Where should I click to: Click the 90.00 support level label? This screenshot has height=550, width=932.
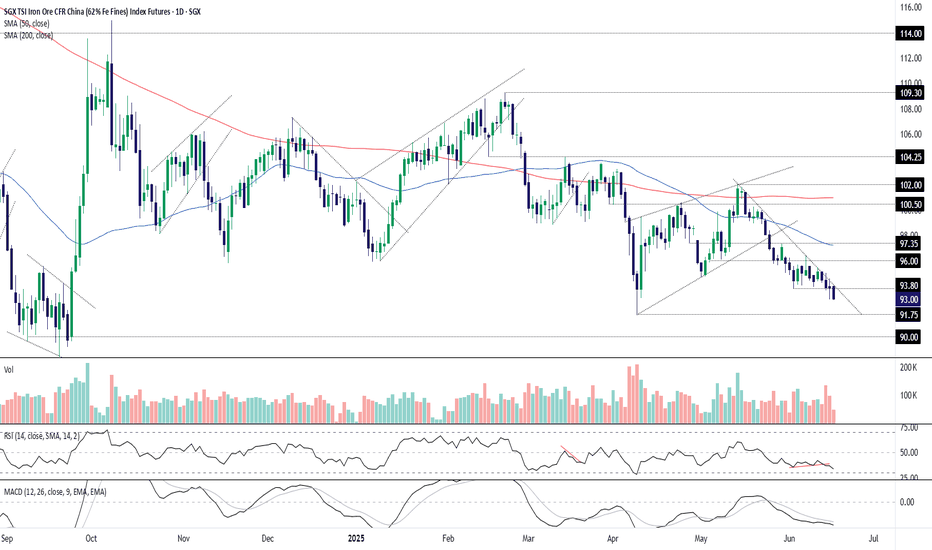(x=911, y=337)
